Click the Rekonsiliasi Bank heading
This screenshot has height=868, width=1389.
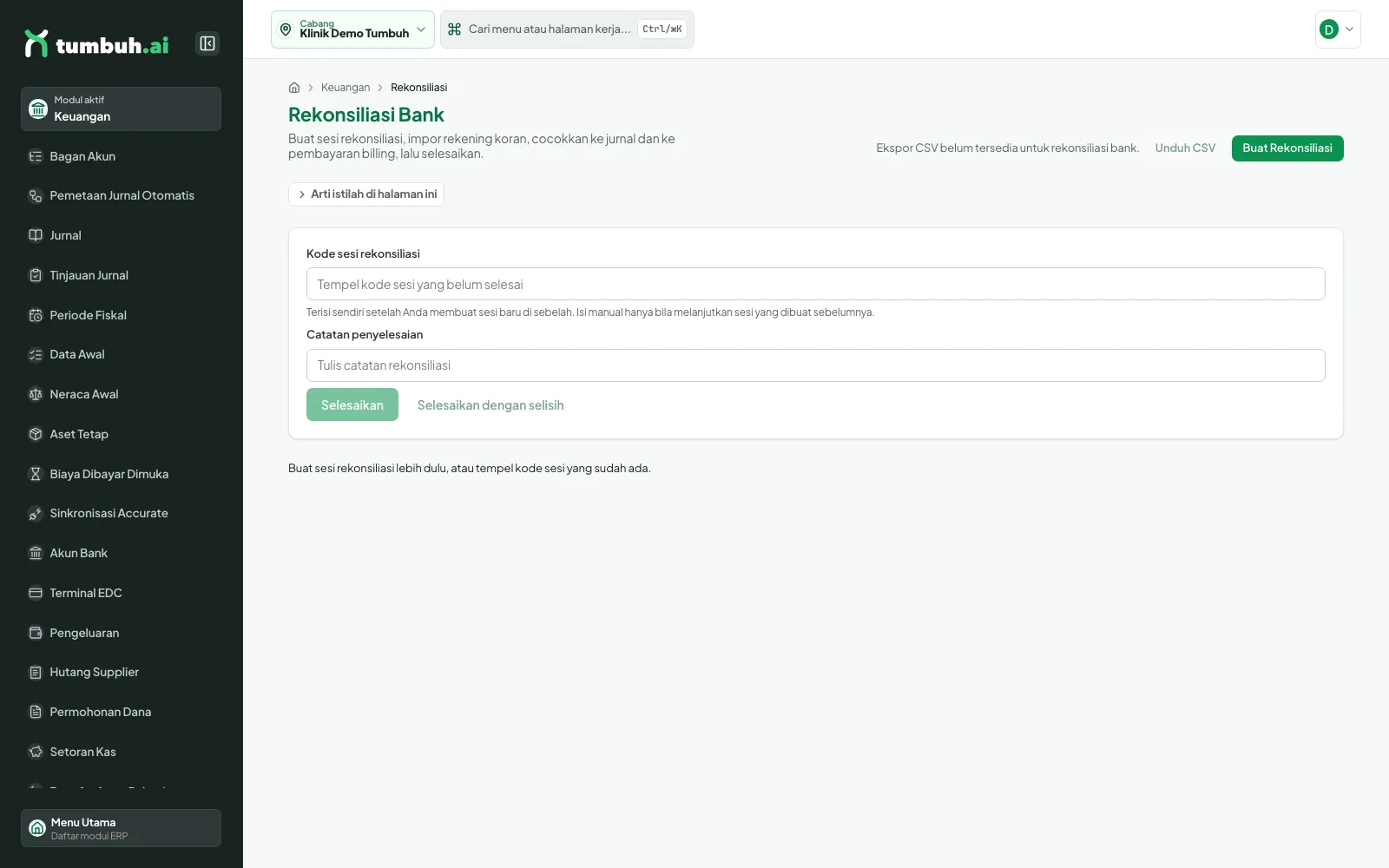click(x=366, y=115)
